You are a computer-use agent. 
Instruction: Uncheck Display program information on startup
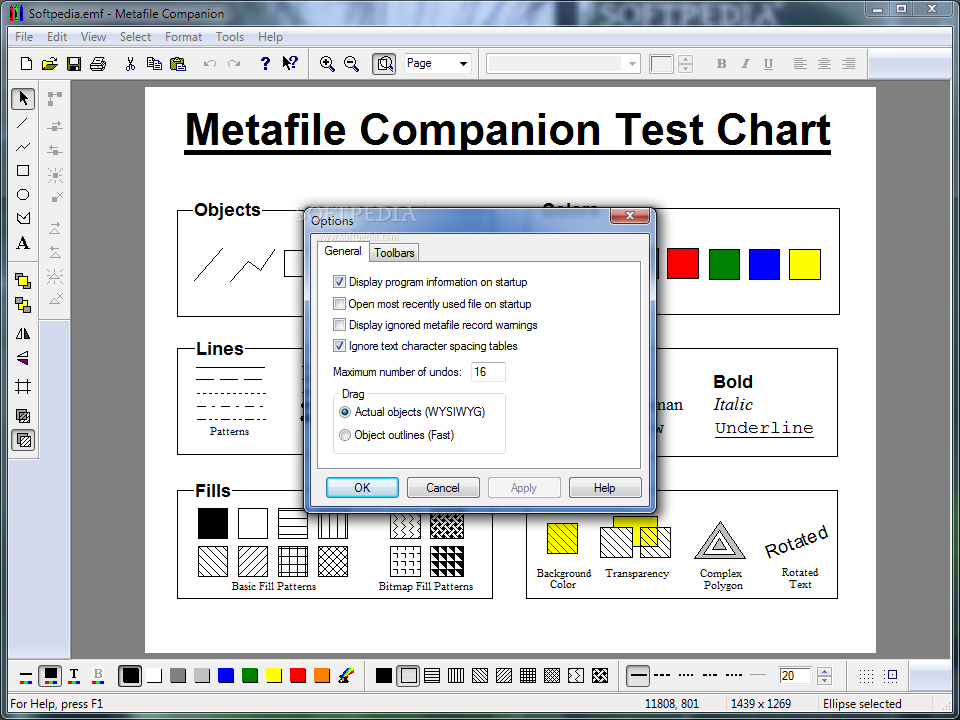[339, 282]
